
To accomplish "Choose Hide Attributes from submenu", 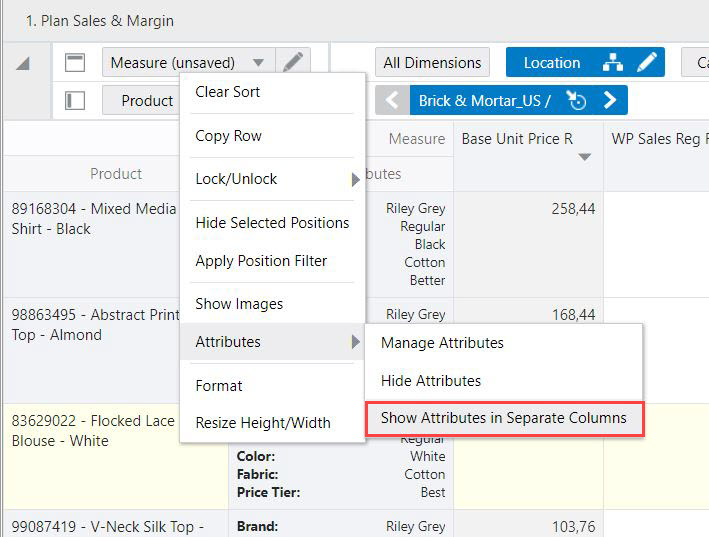I will coord(431,380).
